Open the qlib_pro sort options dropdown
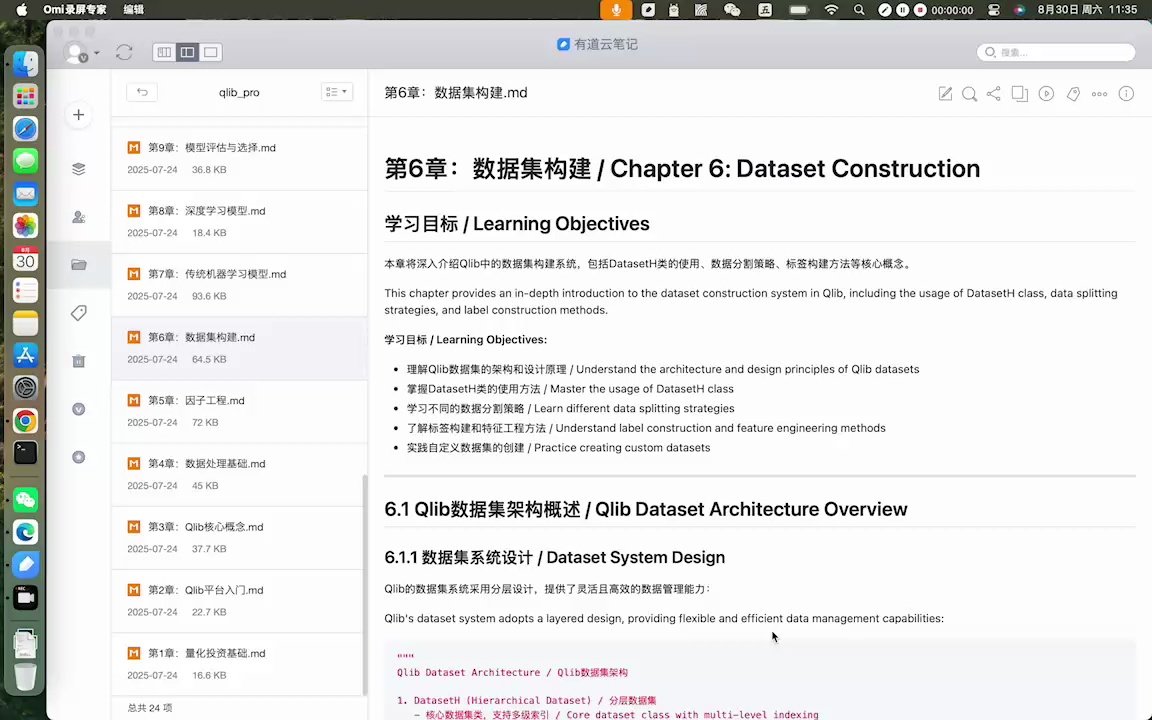Viewport: 1152px width, 720px height. 337,91
